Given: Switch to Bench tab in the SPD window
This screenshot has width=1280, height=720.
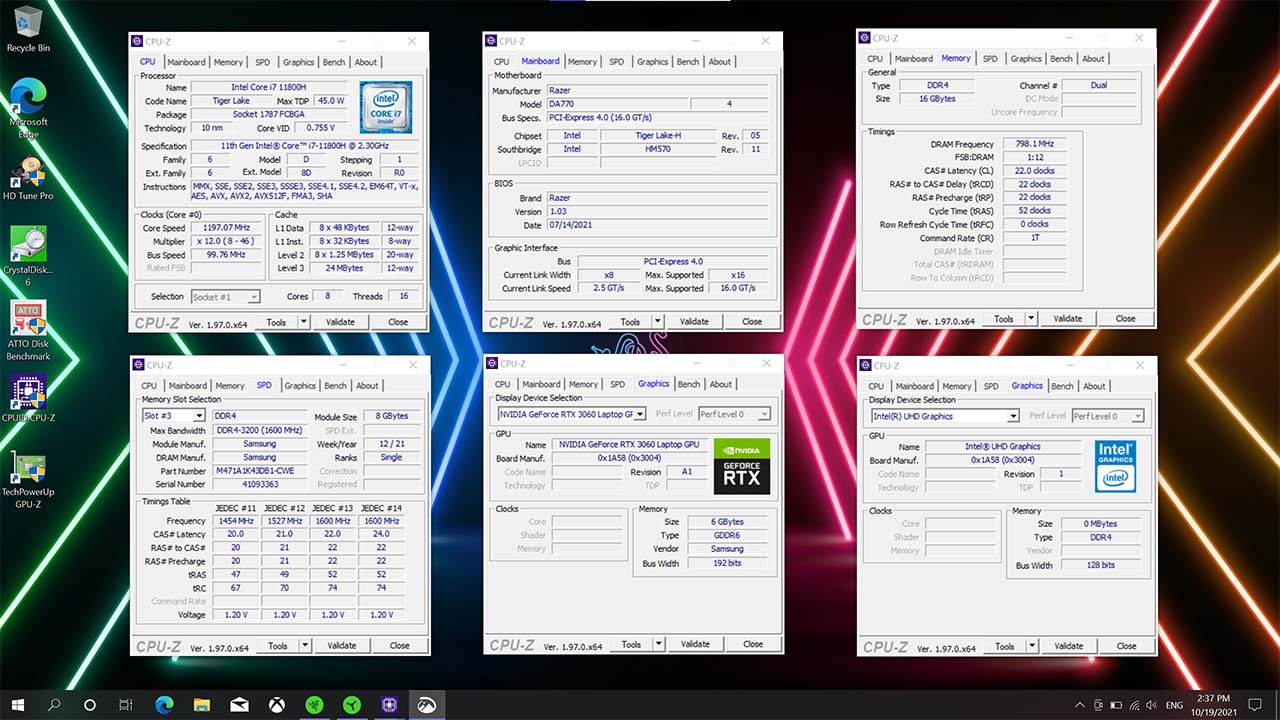Looking at the screenshot, I should (x=335, y=386).
